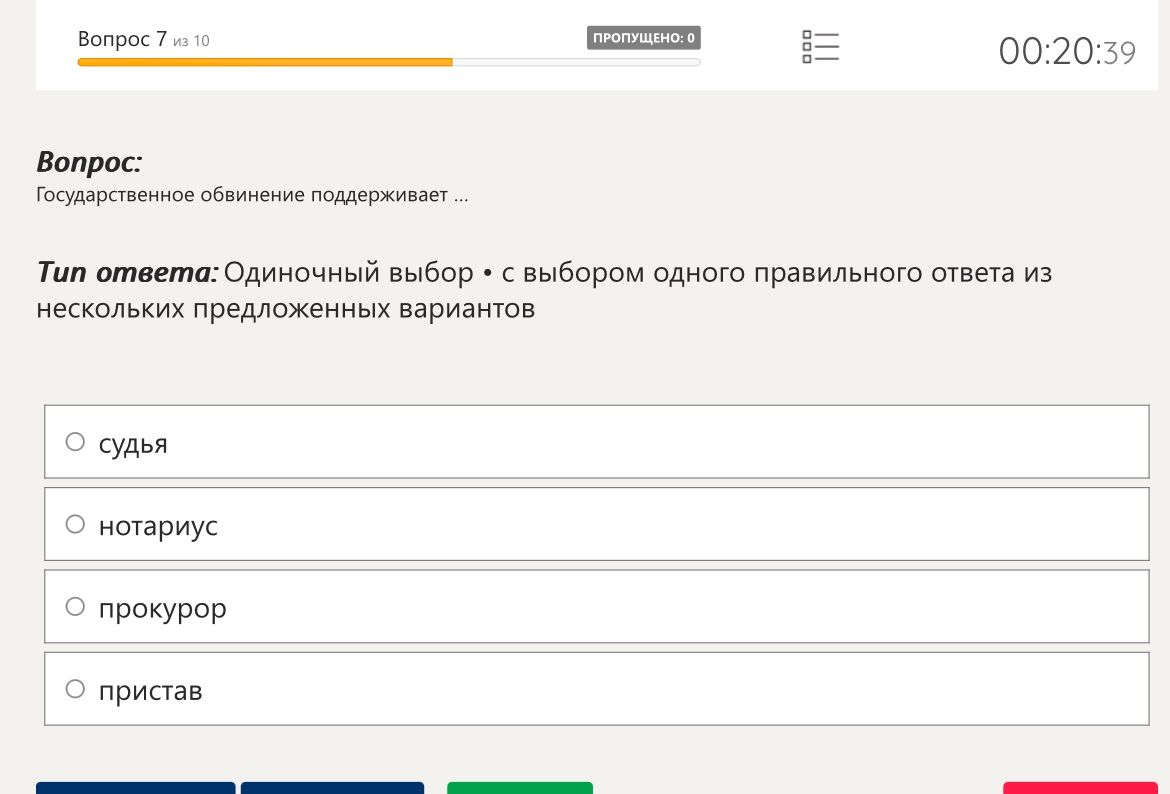Select the 'пристав' radio button
1170x794 pixels.
click(75, 689)
